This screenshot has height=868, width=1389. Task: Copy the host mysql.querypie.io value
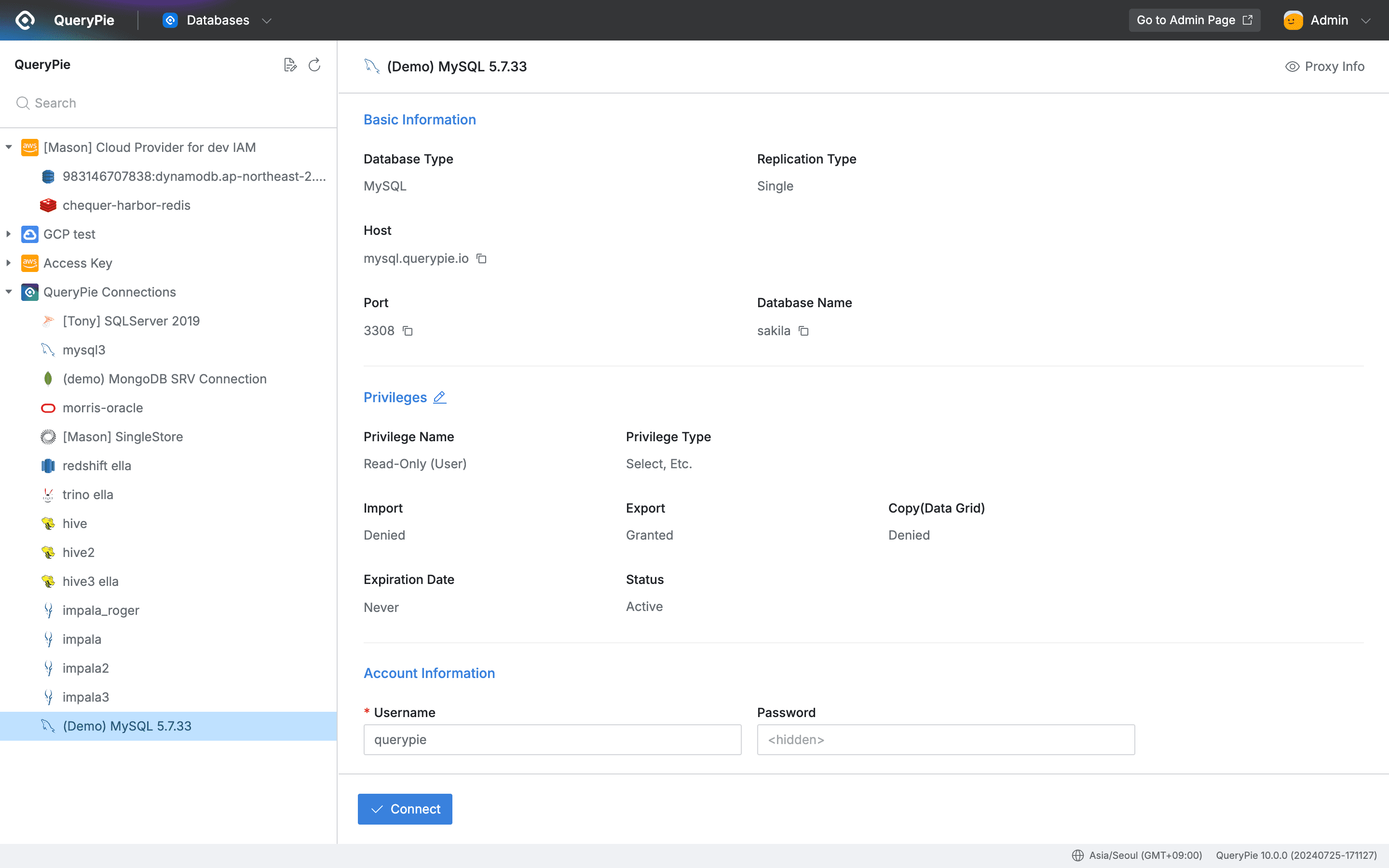(481, 259)
